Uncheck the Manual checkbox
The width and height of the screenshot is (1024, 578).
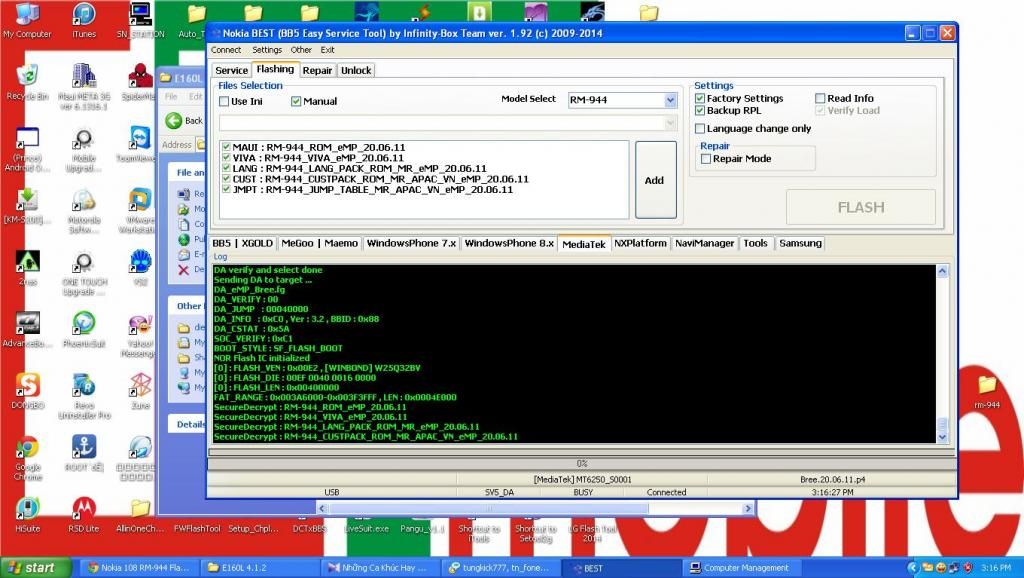click(296, 101)
